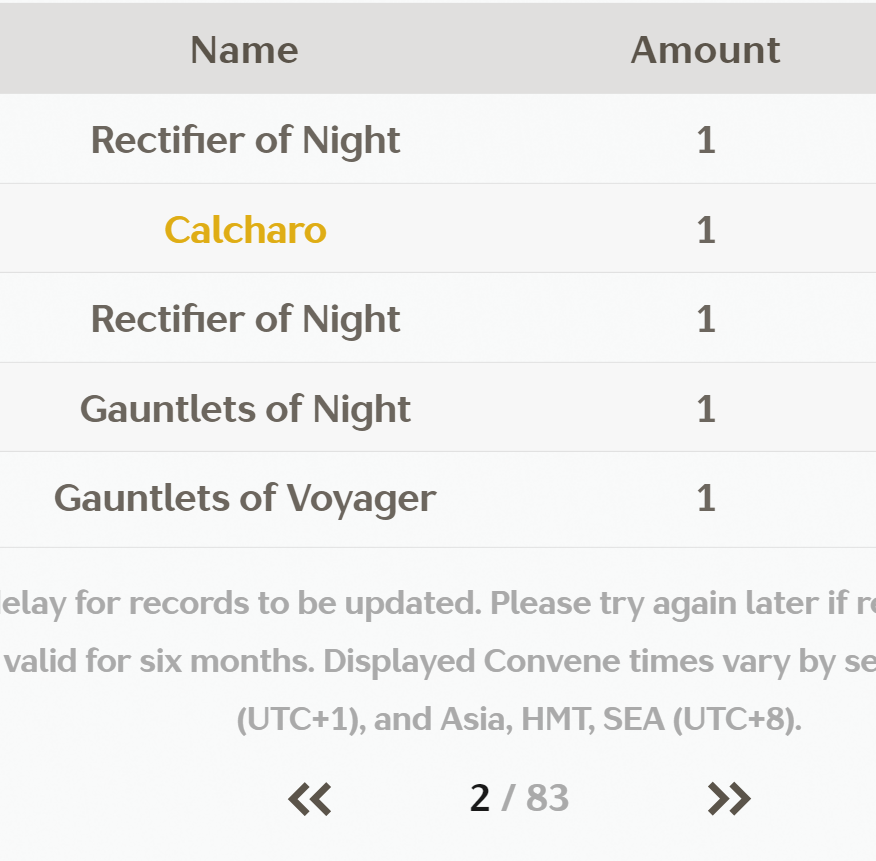This screenshot has height=861, width=876.
Task: Open the gold Calcharo entry
Action: pos(245,230)
